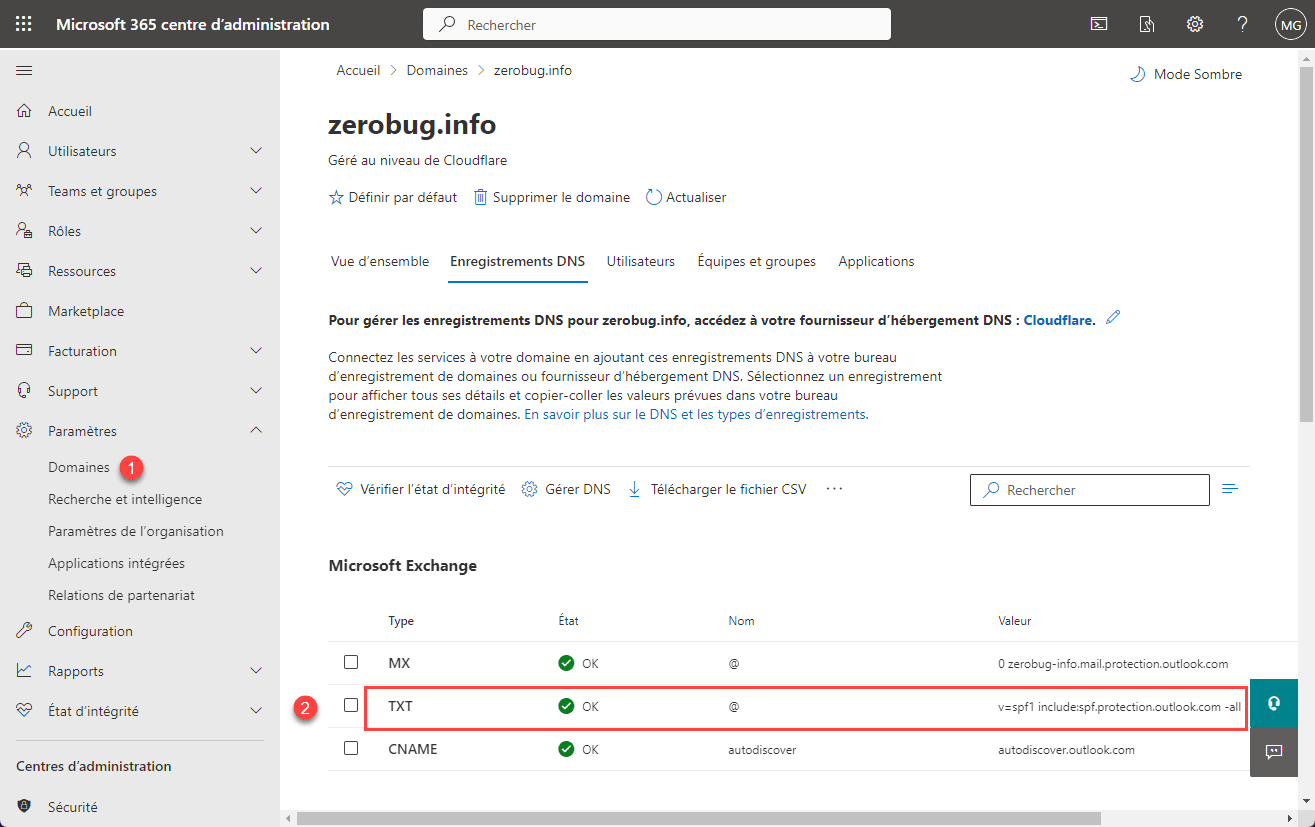The height and width of the screenshot is (827, 1315).
Task: Collapse the Paramètres chevron
Action: tap(256, 431)
